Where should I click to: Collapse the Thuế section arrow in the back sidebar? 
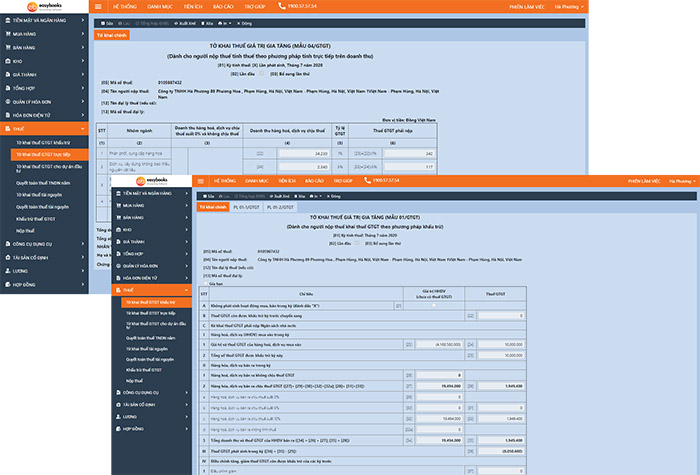[x=83, y=129]
